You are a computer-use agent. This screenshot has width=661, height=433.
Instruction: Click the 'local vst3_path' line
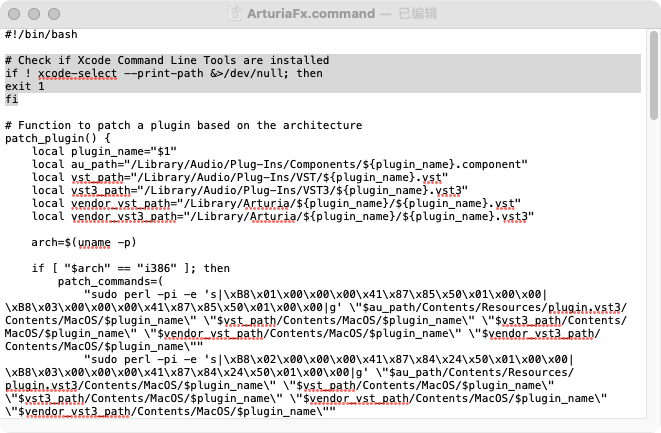pos(250,191)
